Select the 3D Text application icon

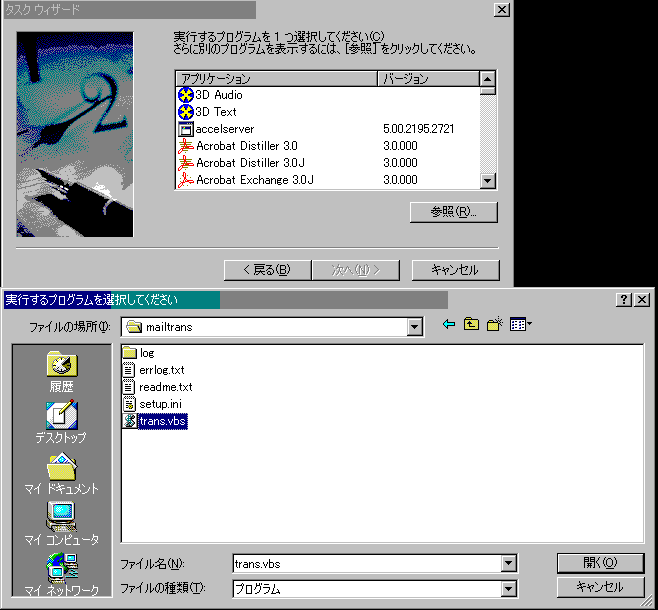pos(185,112)
